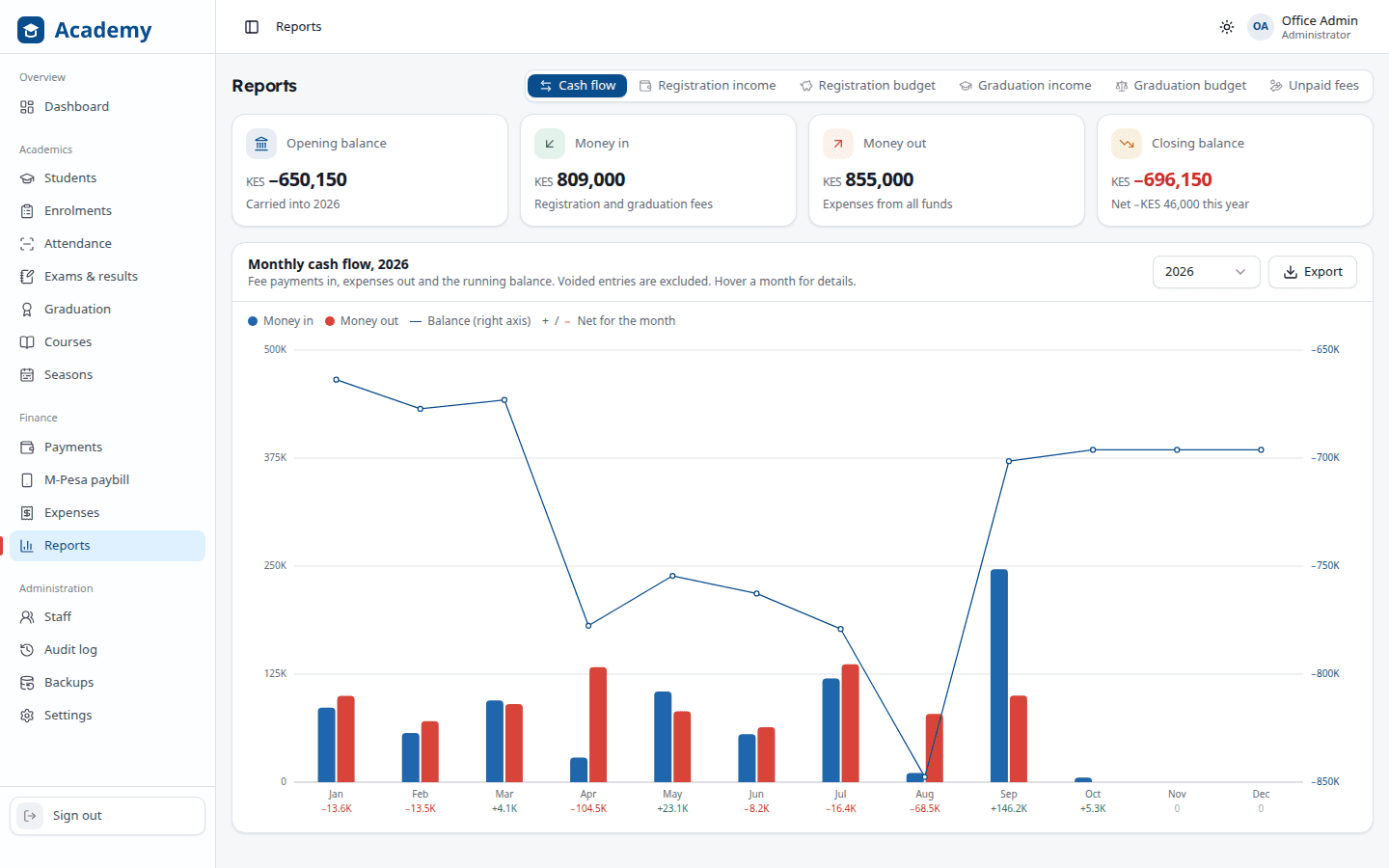Click the Academy logo icon
This screenshot has width=1389, height=868.
[x=31, y=30]
